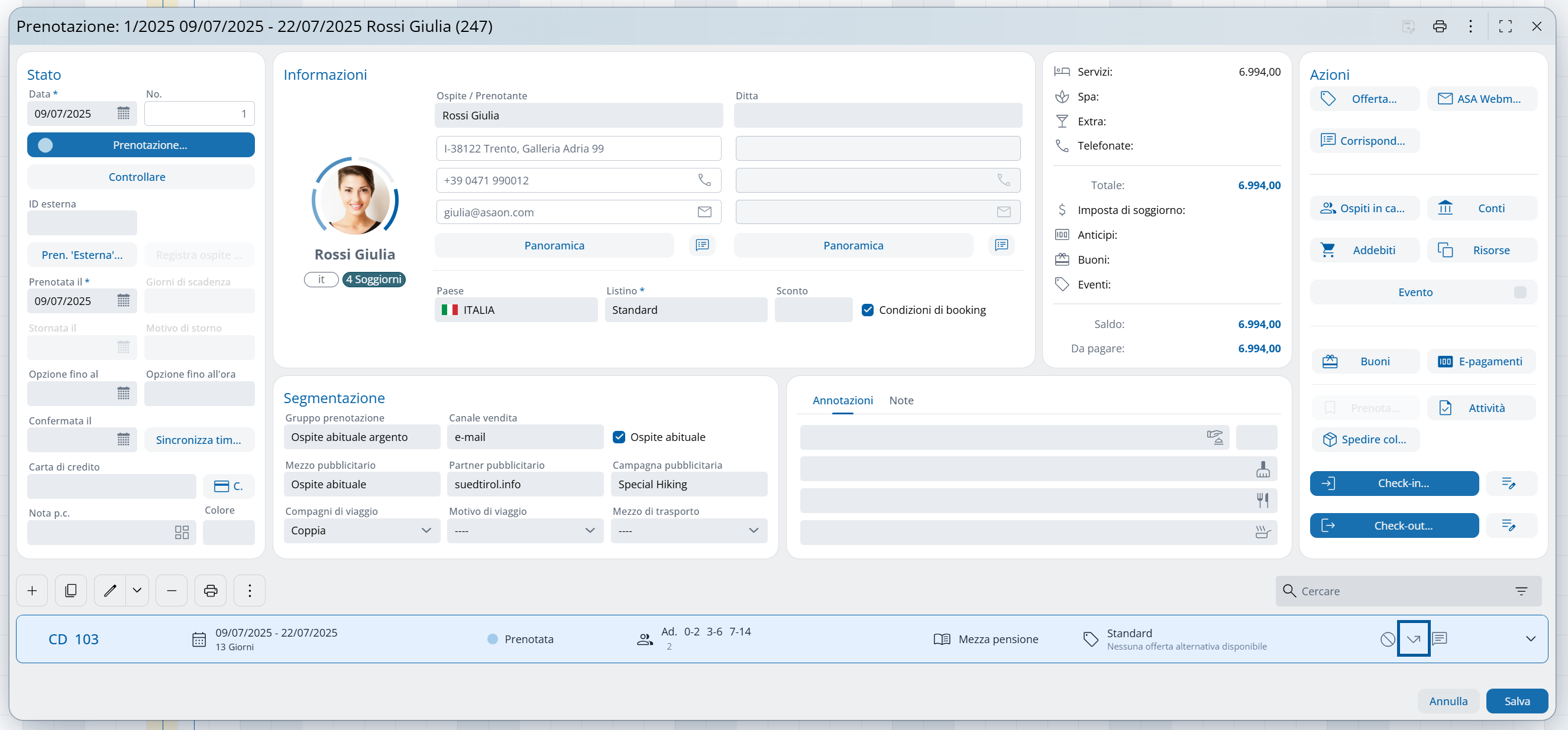Uncheck the Ospite abituale checkbox
The width and height of the screenshot is (1568, 730).
click(x=619, y=437)
